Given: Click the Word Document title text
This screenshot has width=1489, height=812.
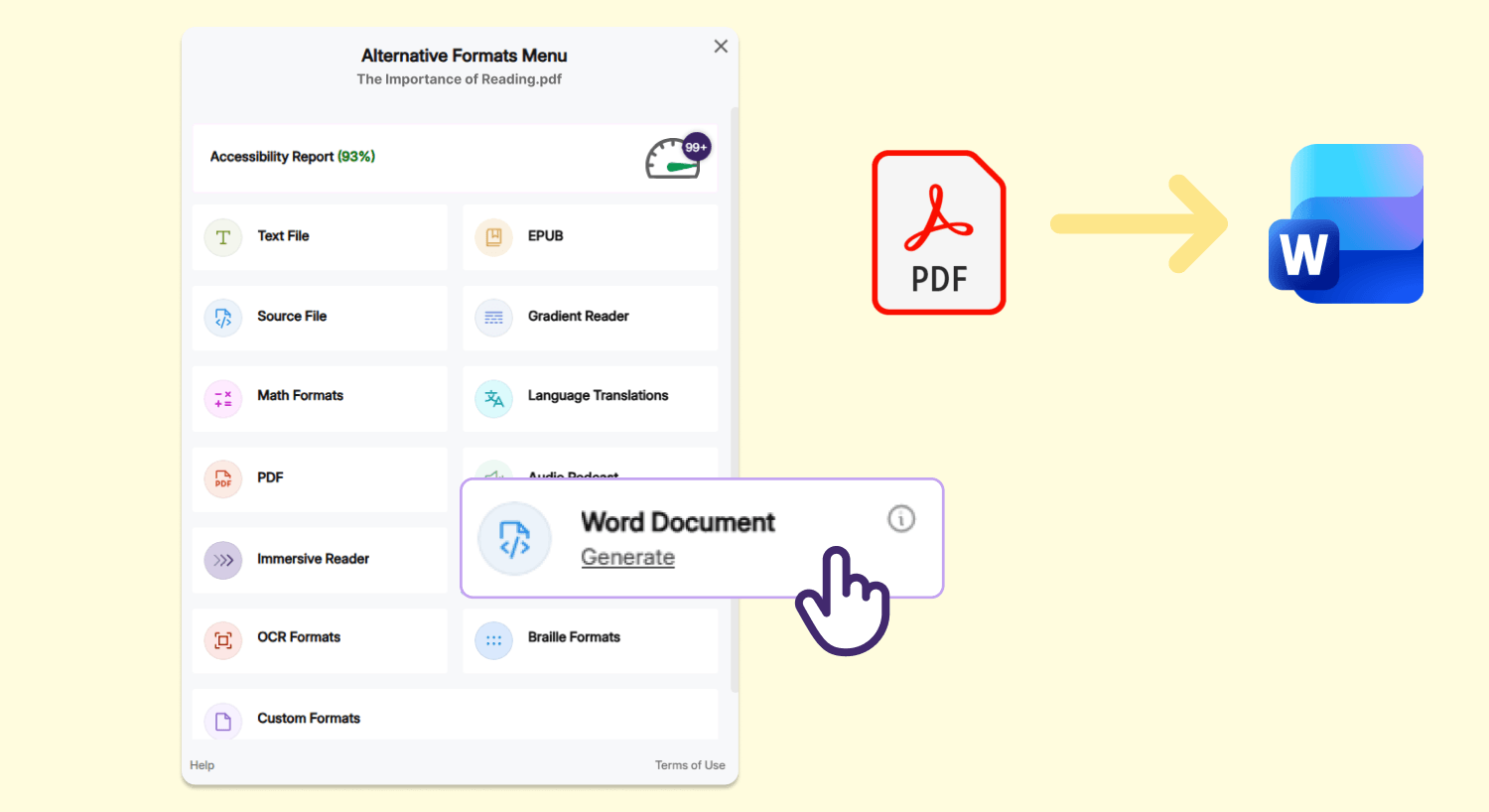Looking at the screenshot, I should click(x=678, y=522).
